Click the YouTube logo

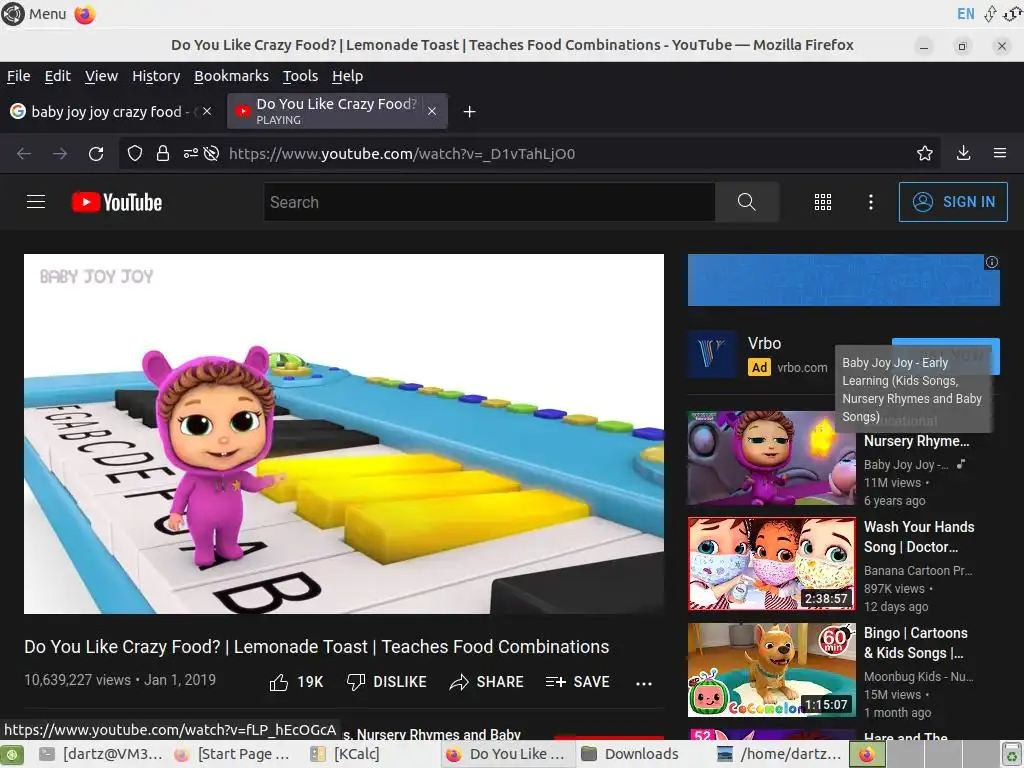click(x=117, y=202)
